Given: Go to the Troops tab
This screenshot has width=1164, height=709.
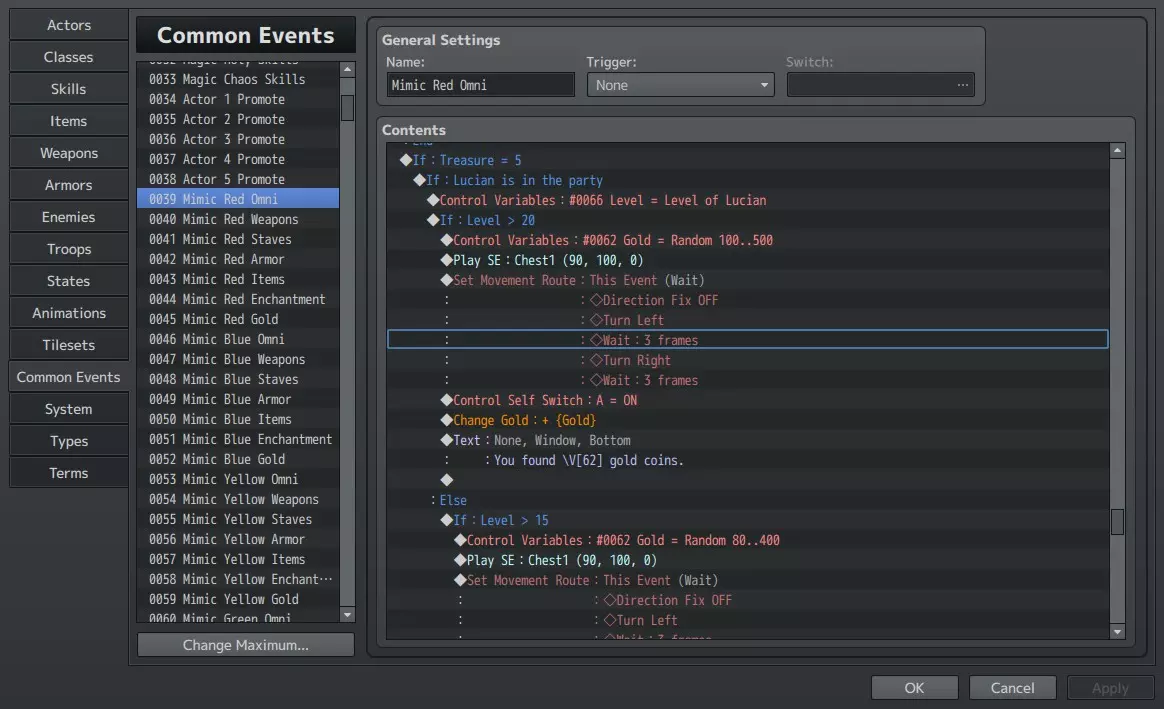Looking at the screenshot, I should click(69, 249).
